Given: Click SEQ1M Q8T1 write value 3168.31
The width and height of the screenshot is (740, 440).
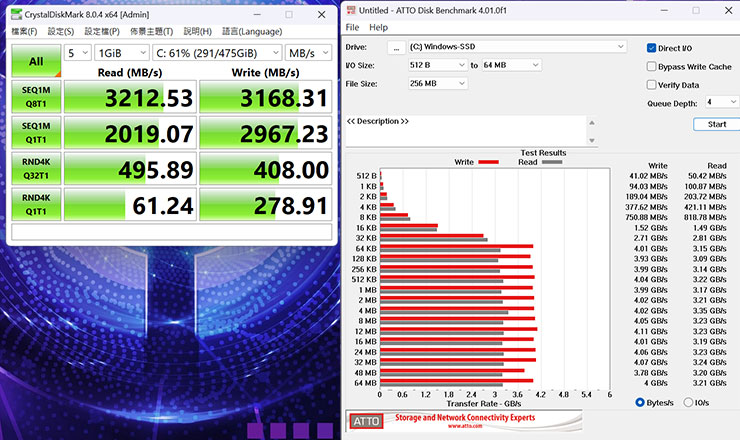Looking at the screenshot, I should pos(266,97).
